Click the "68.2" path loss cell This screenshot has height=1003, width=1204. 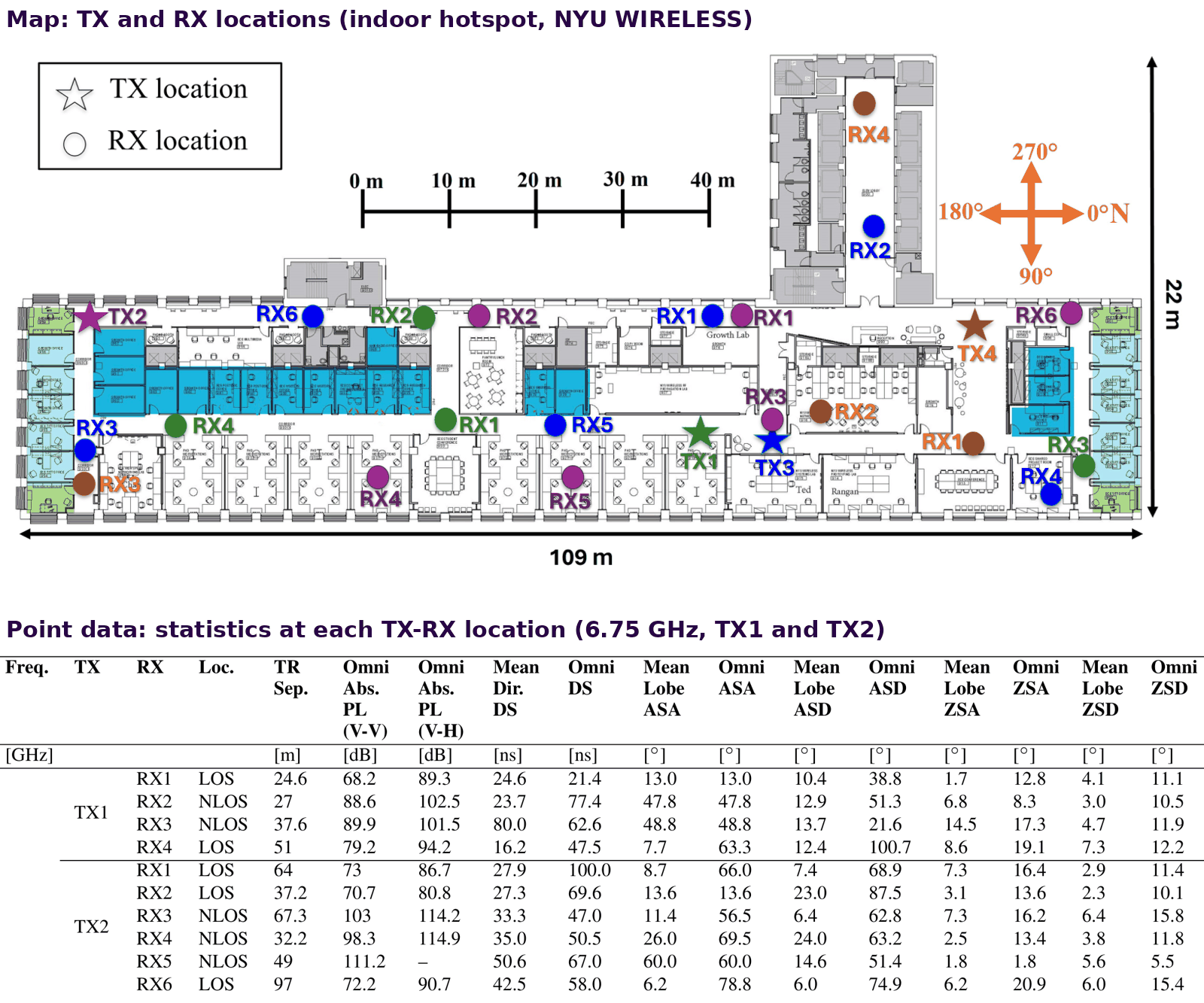(x=360, y=779)
